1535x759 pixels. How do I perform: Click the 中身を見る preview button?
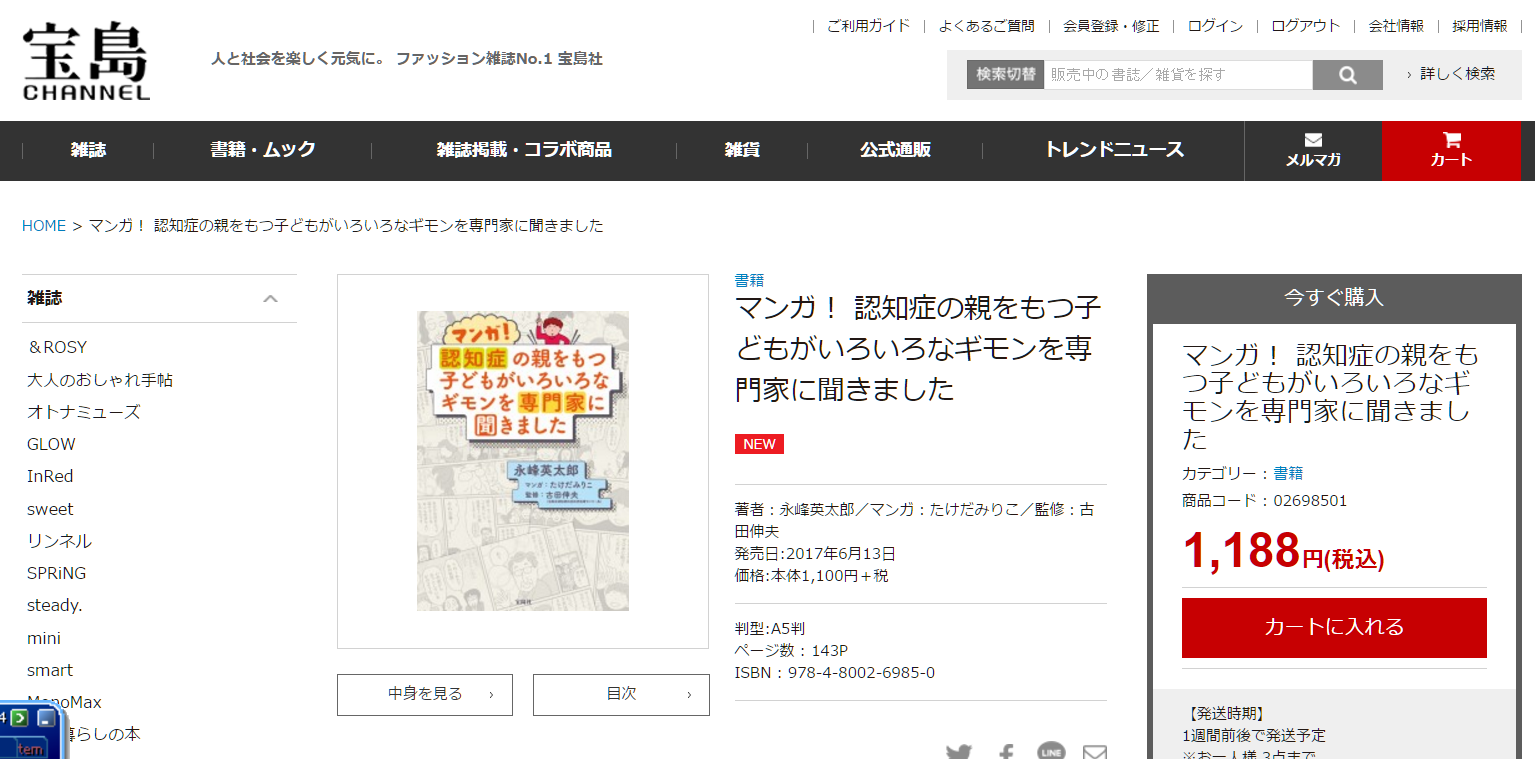[x=425, y=694]
